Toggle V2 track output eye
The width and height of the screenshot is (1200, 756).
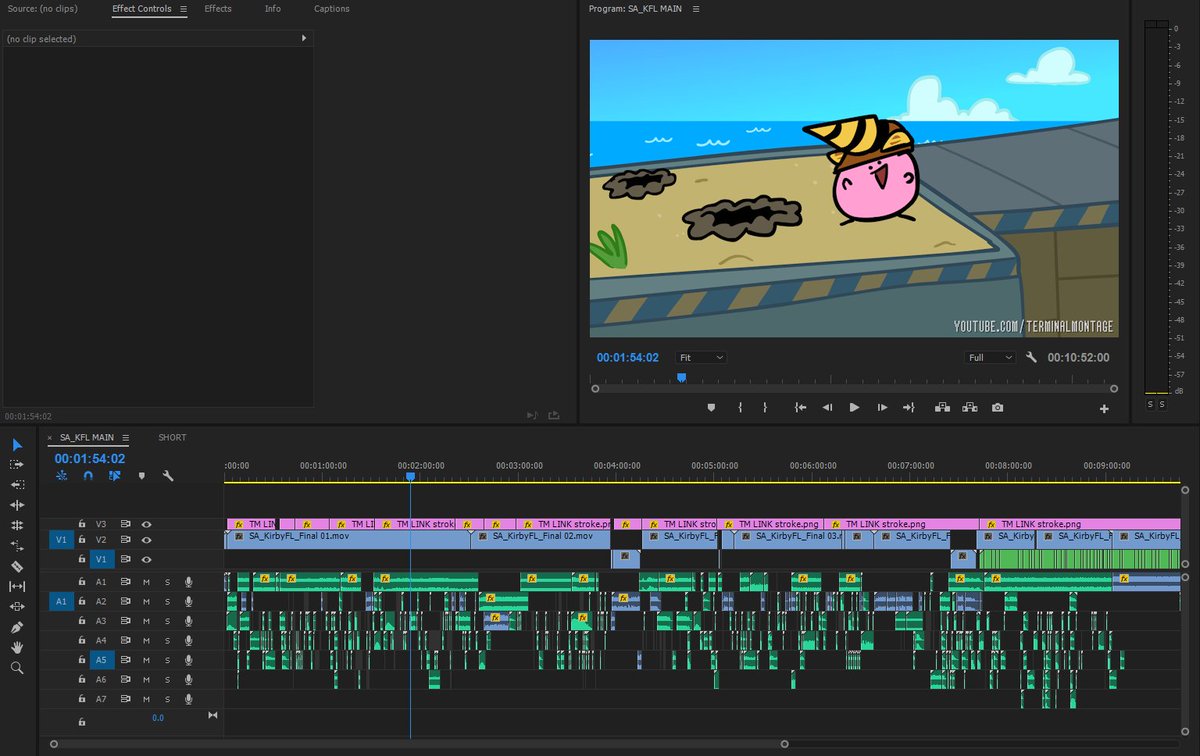pyautogui.click(x=147, y=540)
